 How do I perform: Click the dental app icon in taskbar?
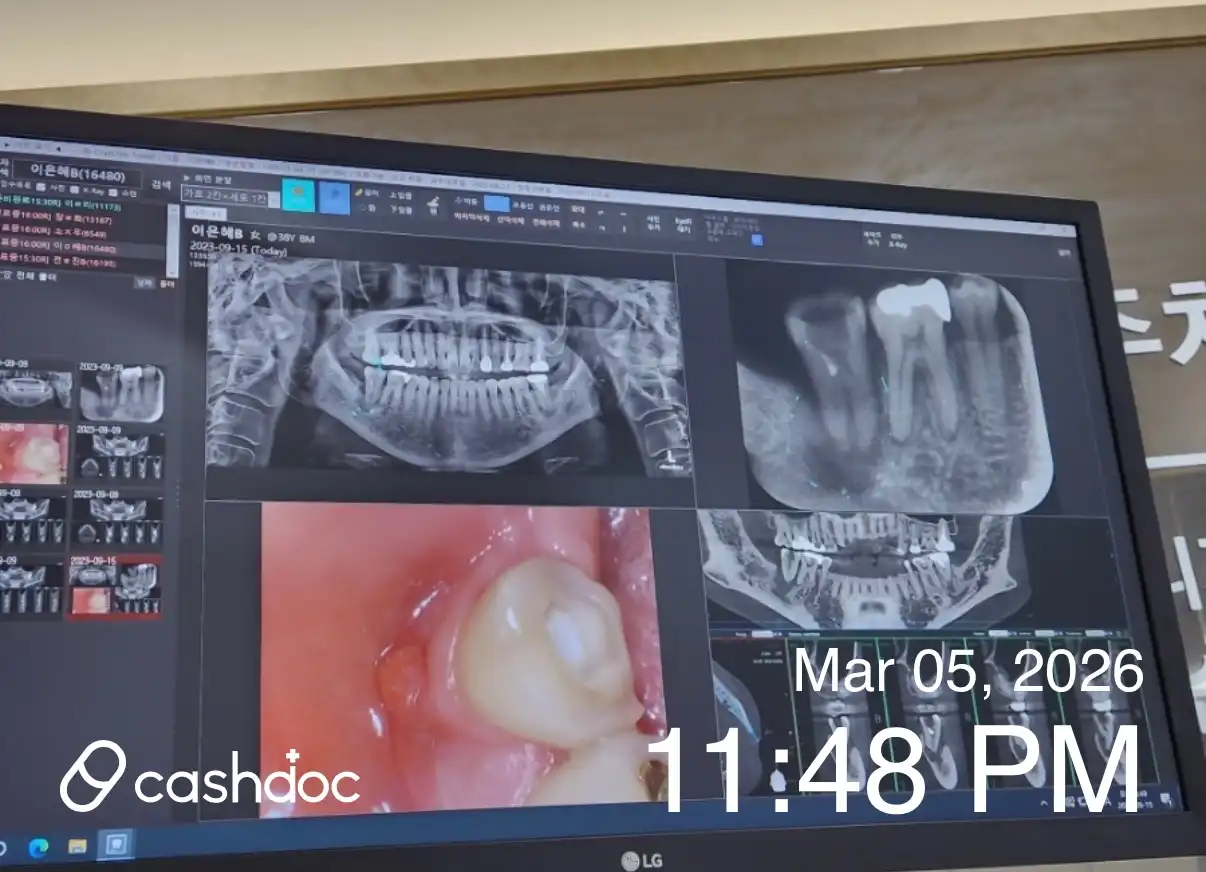click(115, 845)
